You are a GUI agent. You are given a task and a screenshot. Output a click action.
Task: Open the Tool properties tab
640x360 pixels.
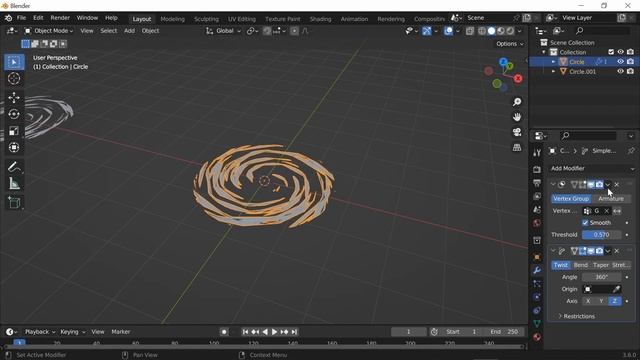537,153
